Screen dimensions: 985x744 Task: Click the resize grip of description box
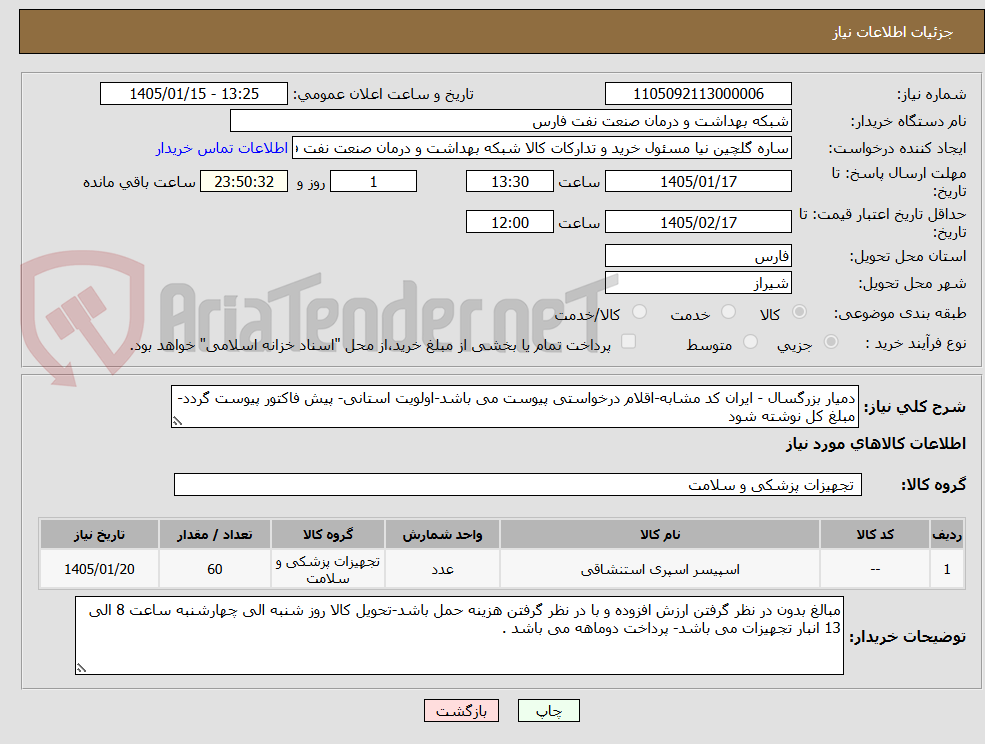[177, 421]
